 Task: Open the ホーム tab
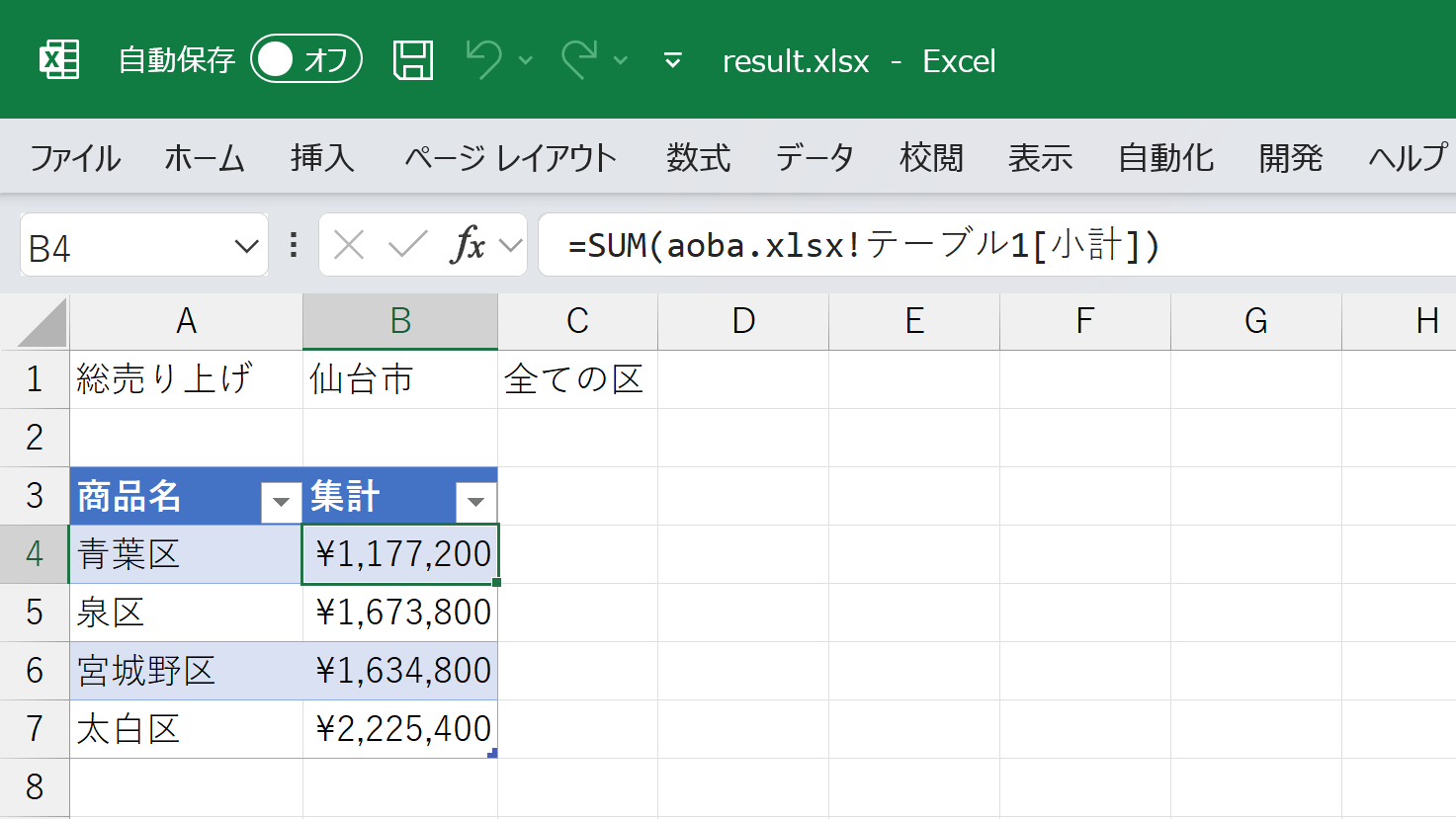205,158
